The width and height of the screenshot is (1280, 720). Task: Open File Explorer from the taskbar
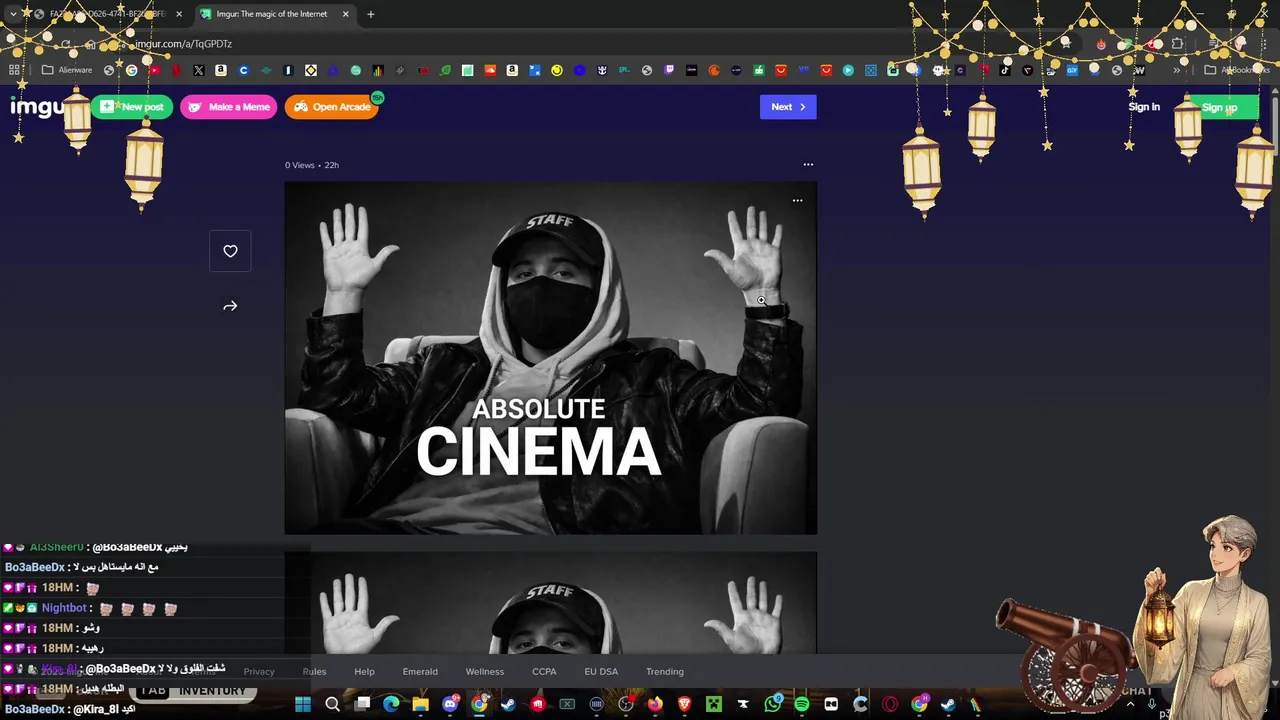click(421, 705)
